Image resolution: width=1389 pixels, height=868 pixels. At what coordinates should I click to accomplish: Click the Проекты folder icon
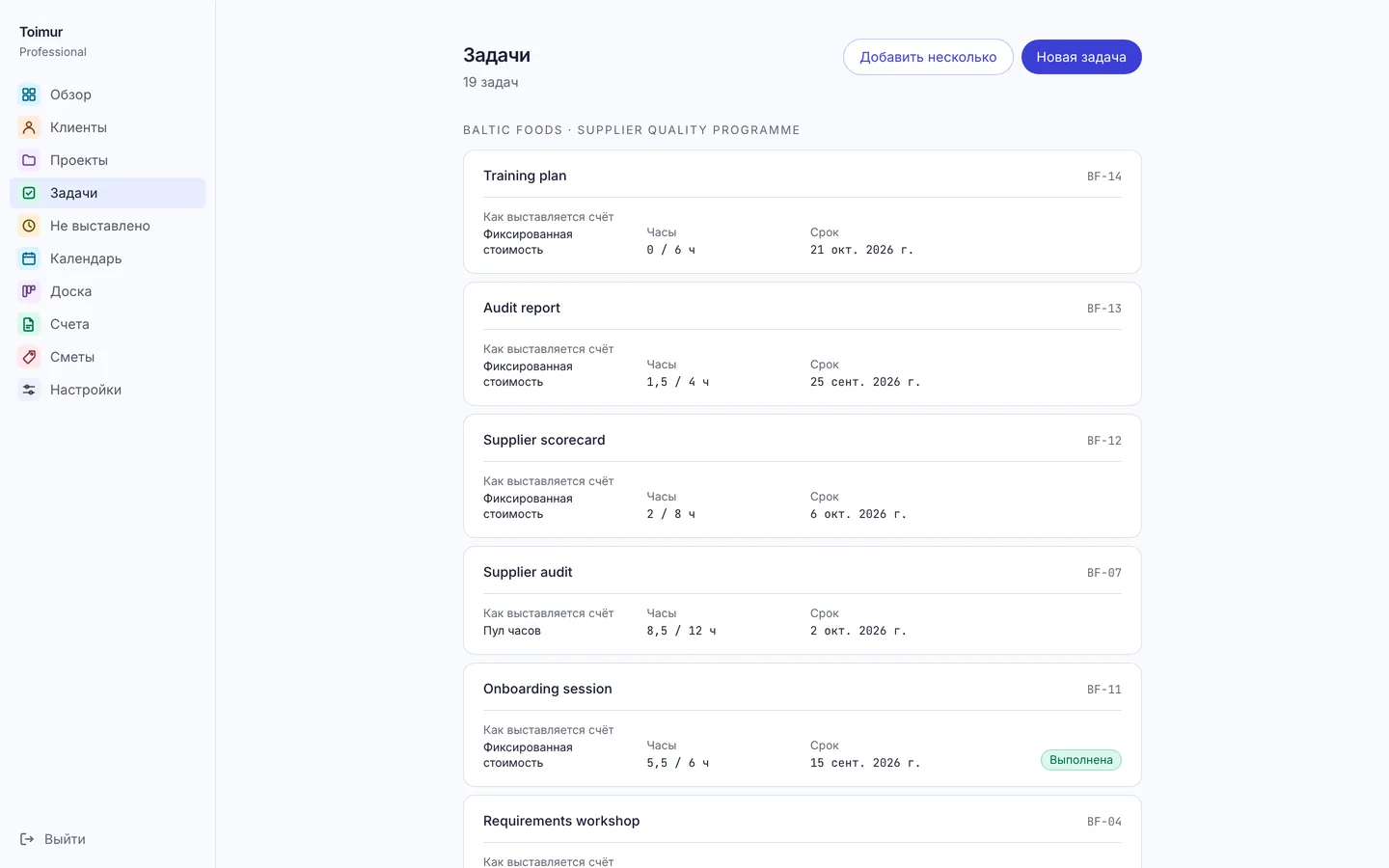point(29,160)
